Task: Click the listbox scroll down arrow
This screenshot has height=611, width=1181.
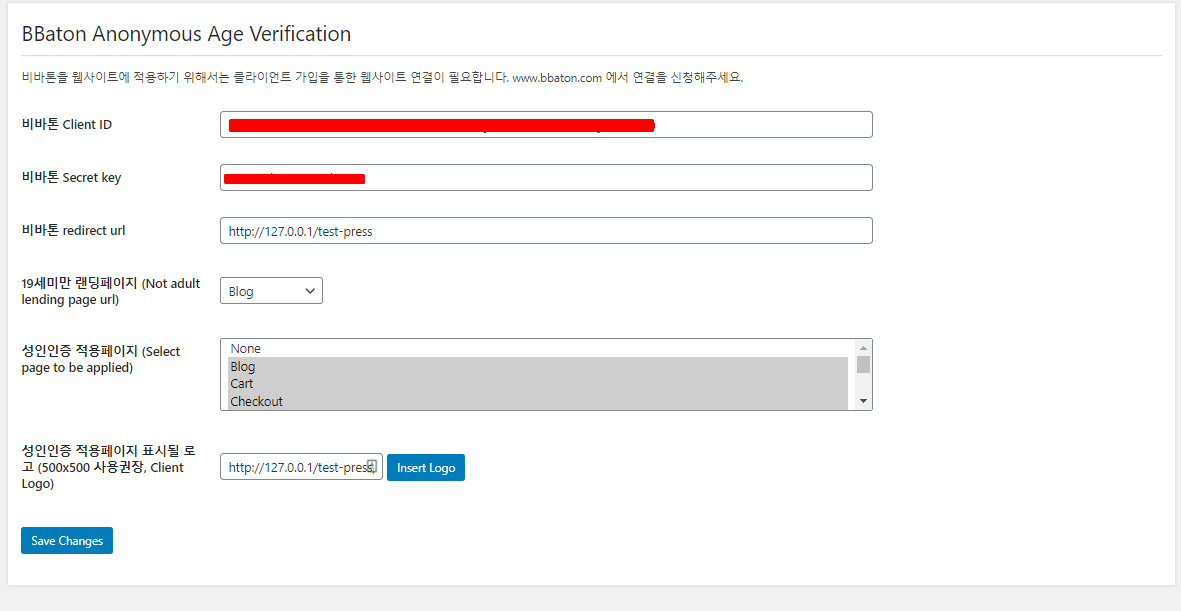Action: pos(863,402)
